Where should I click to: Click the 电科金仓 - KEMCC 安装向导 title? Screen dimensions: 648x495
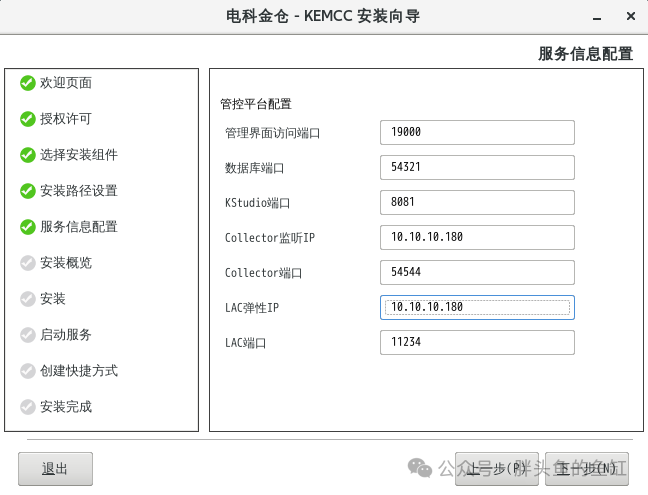click(323, 17)
